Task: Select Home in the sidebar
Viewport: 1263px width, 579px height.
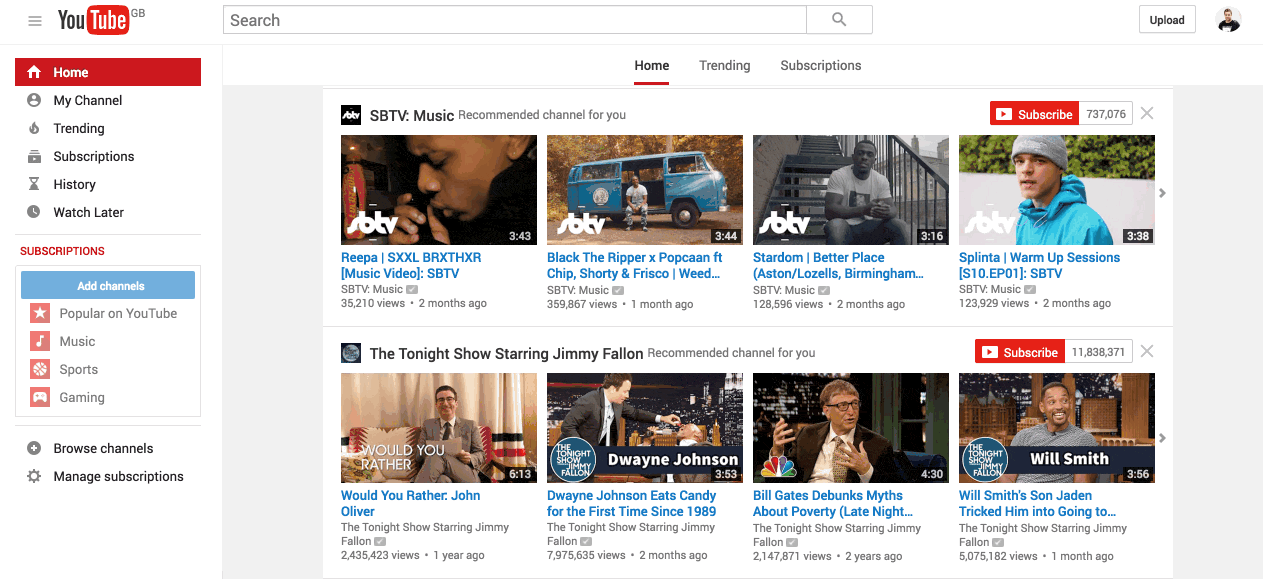Action: point(108,72)
